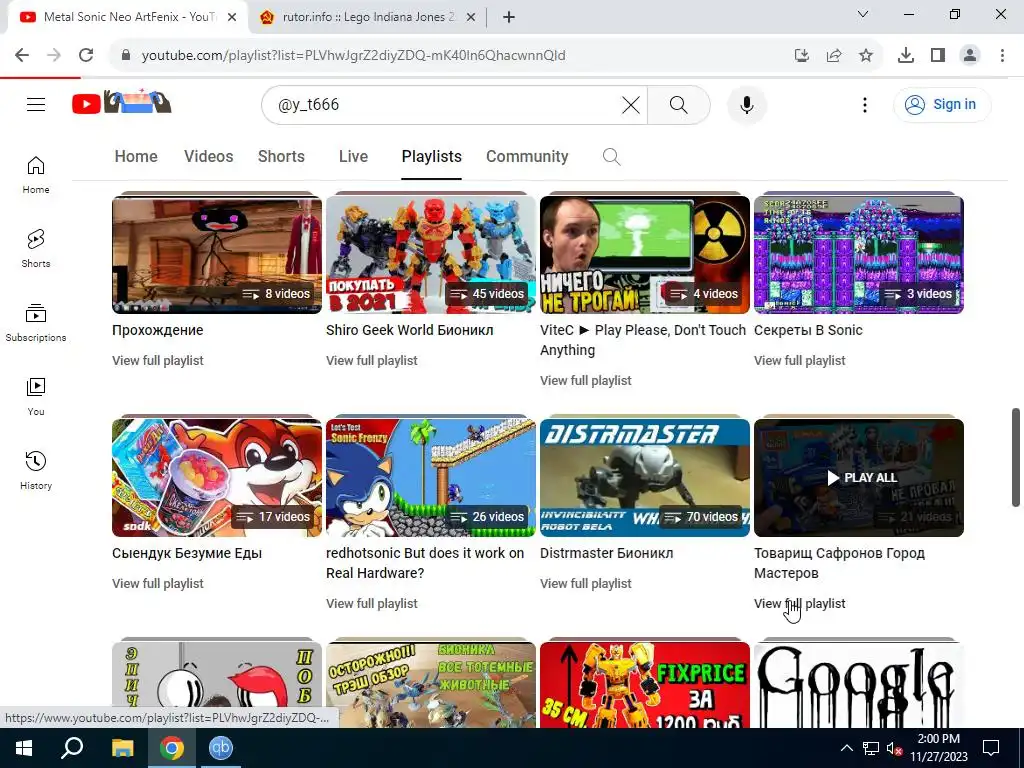Clear the search box with X
The width and height of the screenshot is (1024, 768).
click(x=631, y=104)
